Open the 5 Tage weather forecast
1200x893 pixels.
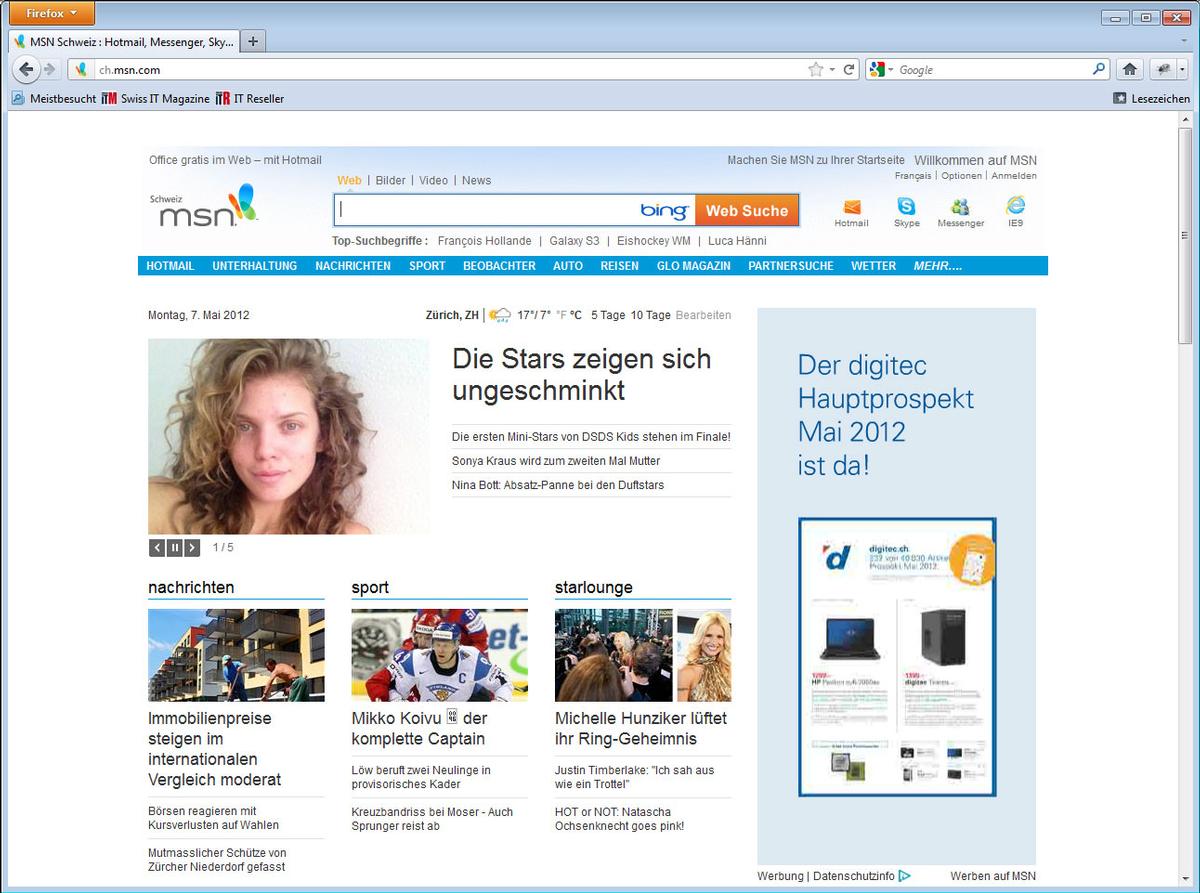tap(608, 315)
